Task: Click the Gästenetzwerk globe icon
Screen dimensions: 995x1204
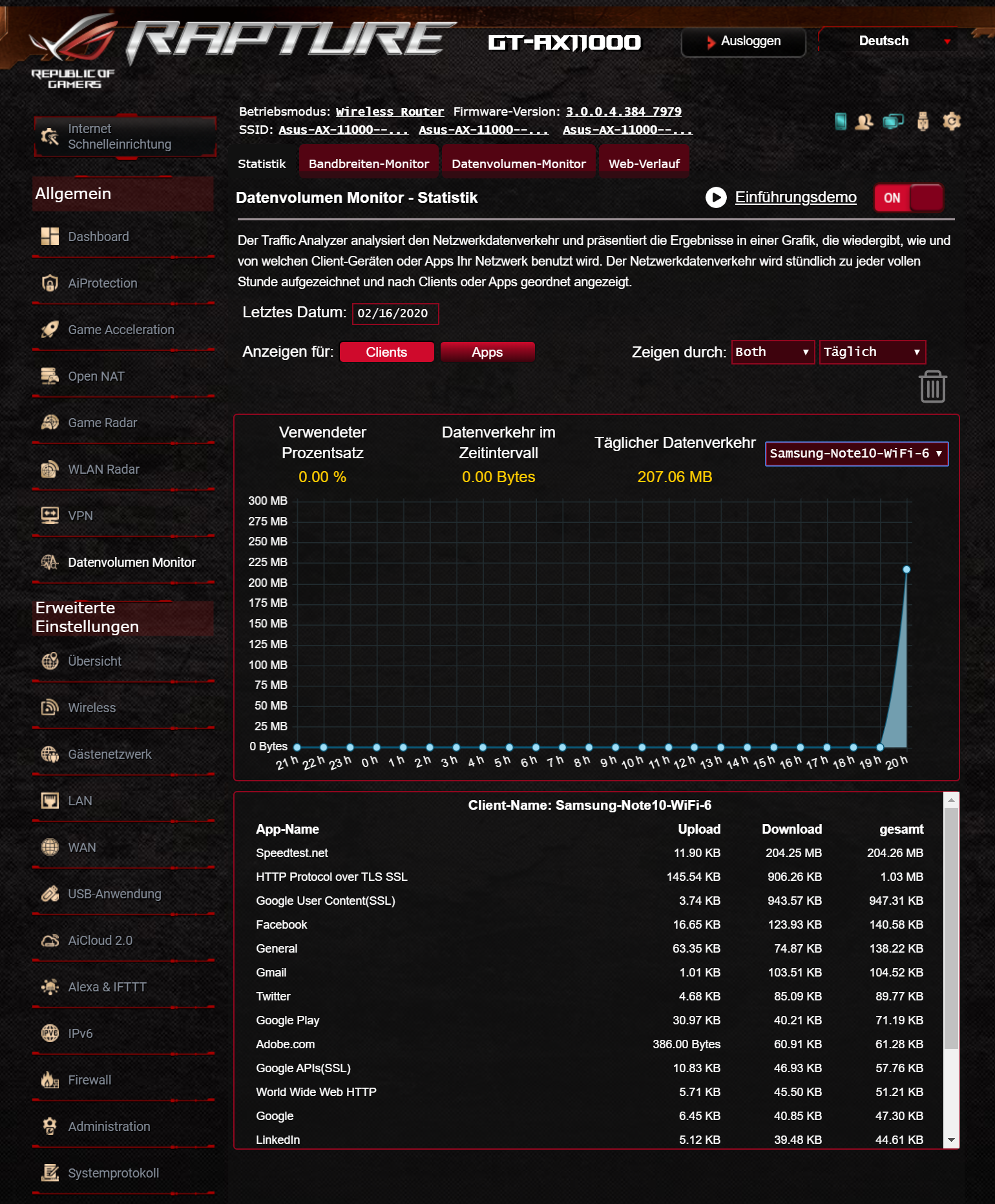Action: [50, 754]
